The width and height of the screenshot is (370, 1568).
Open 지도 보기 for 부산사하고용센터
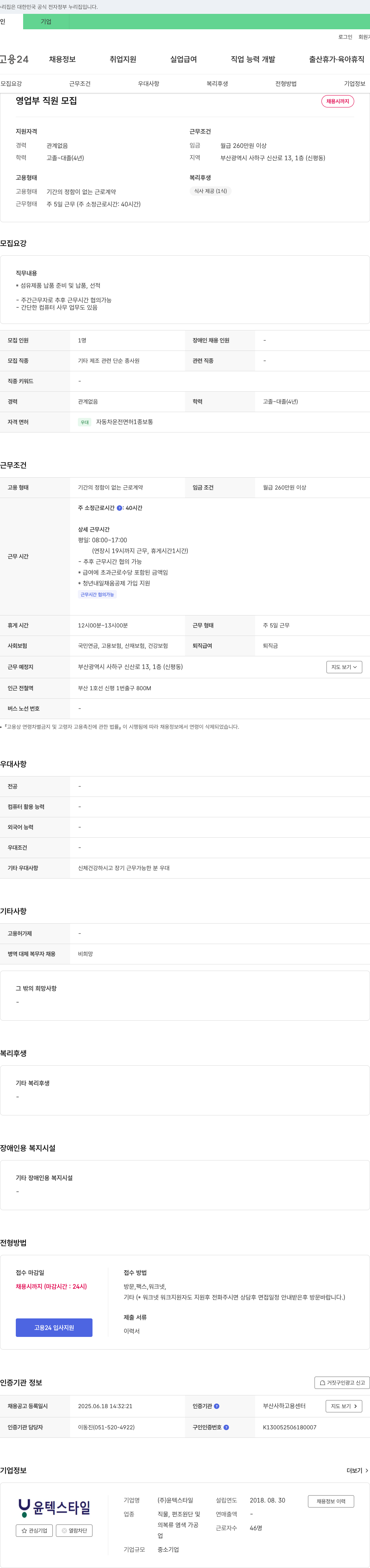tap(344, 1406)
